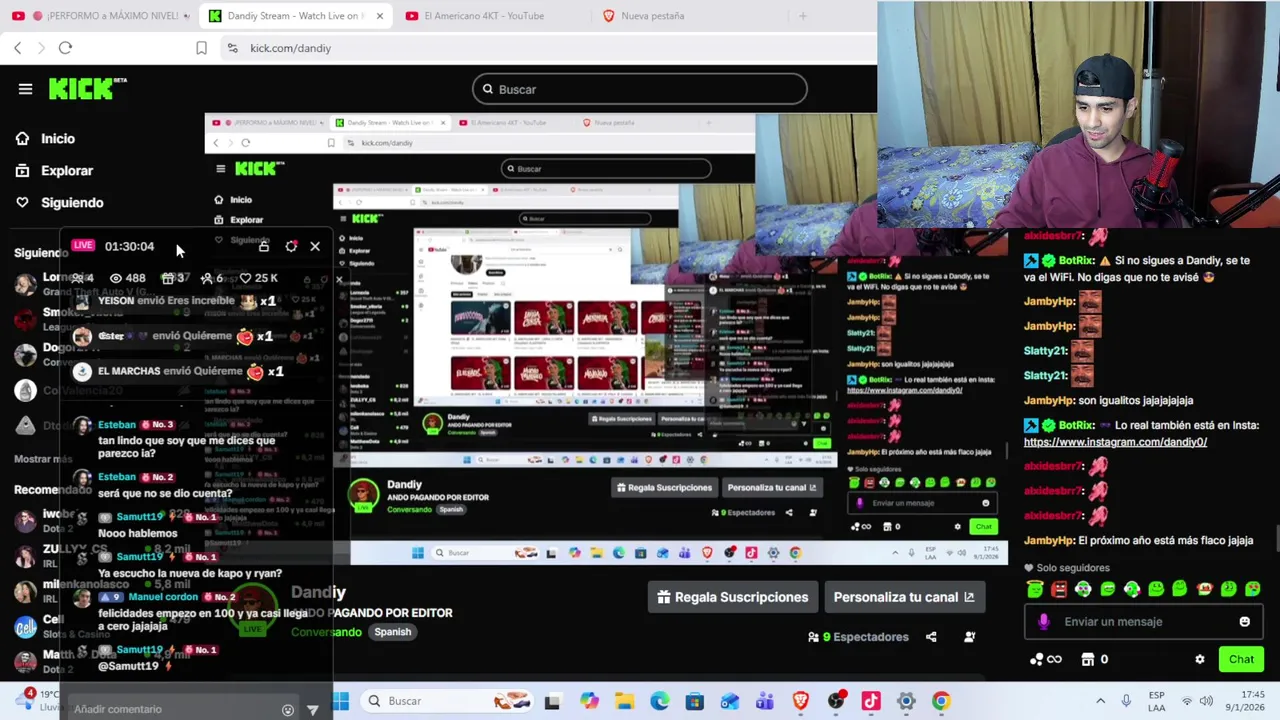Open Brave browser from taskbar
Image resolution: width=1280 pixels, height=720 pixels.
pos(800,701)
